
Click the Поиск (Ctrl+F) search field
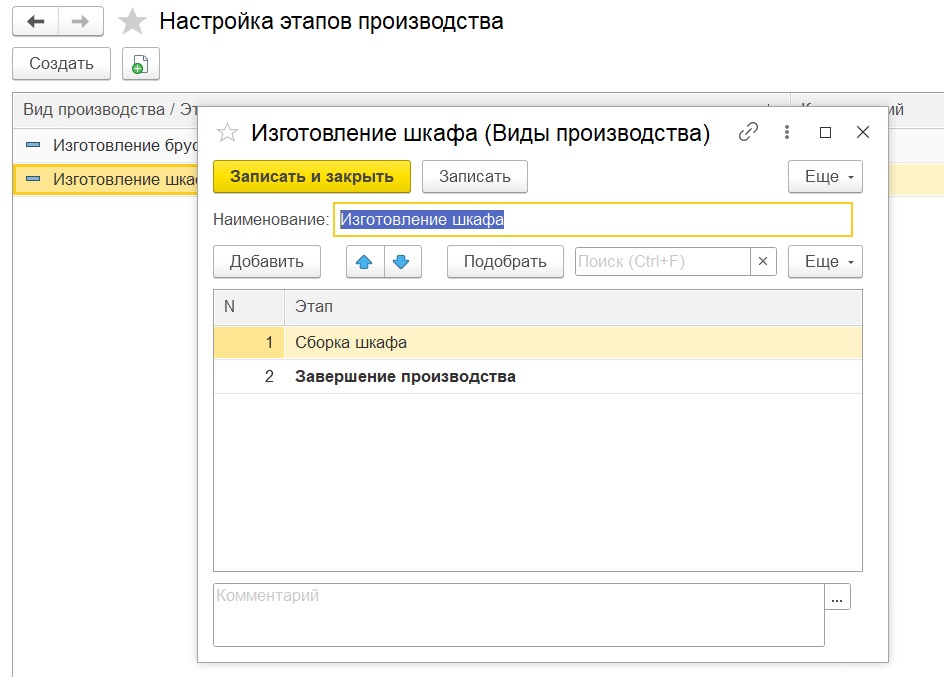point(663,262)
